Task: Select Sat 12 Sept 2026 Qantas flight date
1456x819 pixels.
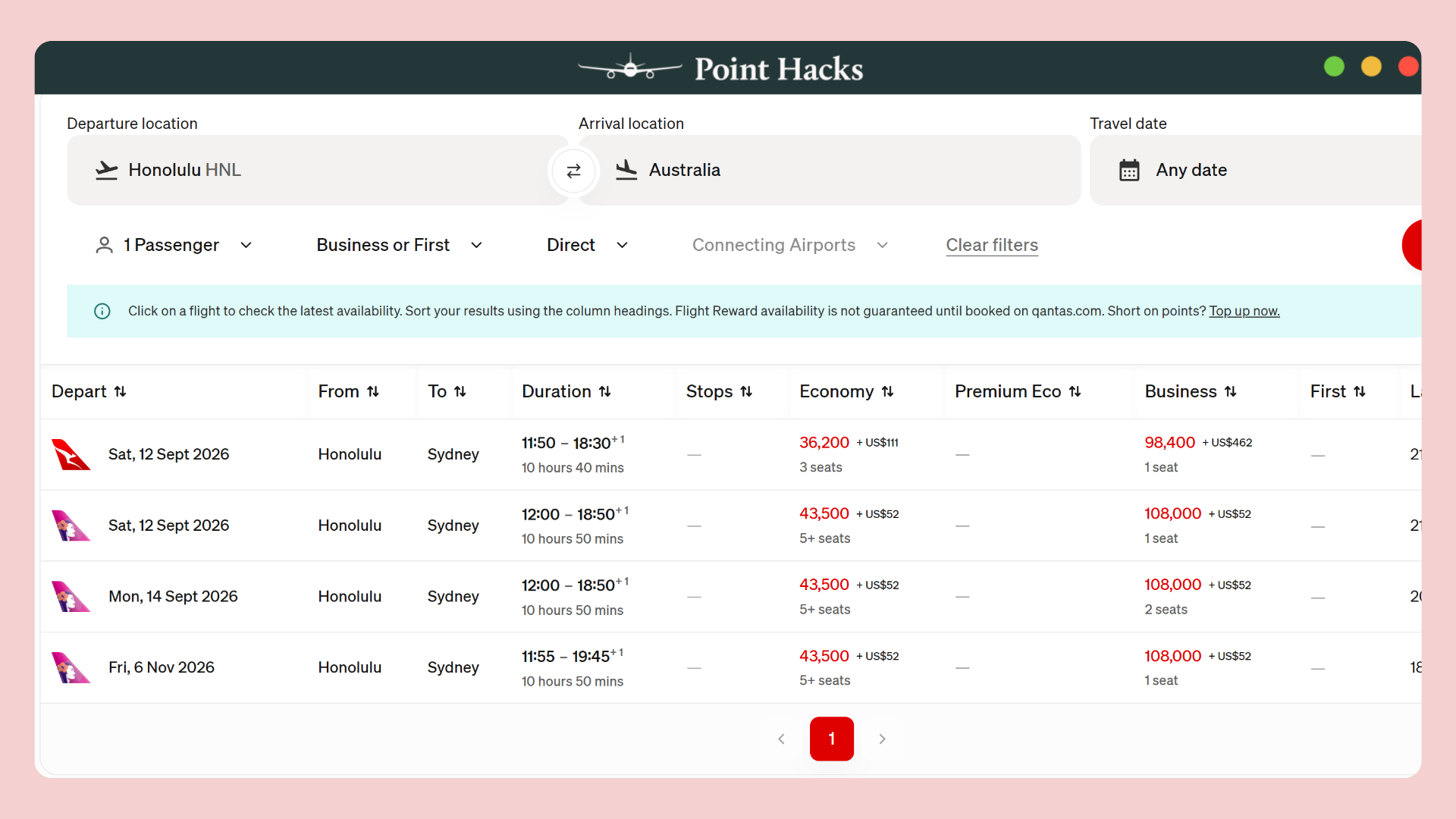Action: coord(168,454)
